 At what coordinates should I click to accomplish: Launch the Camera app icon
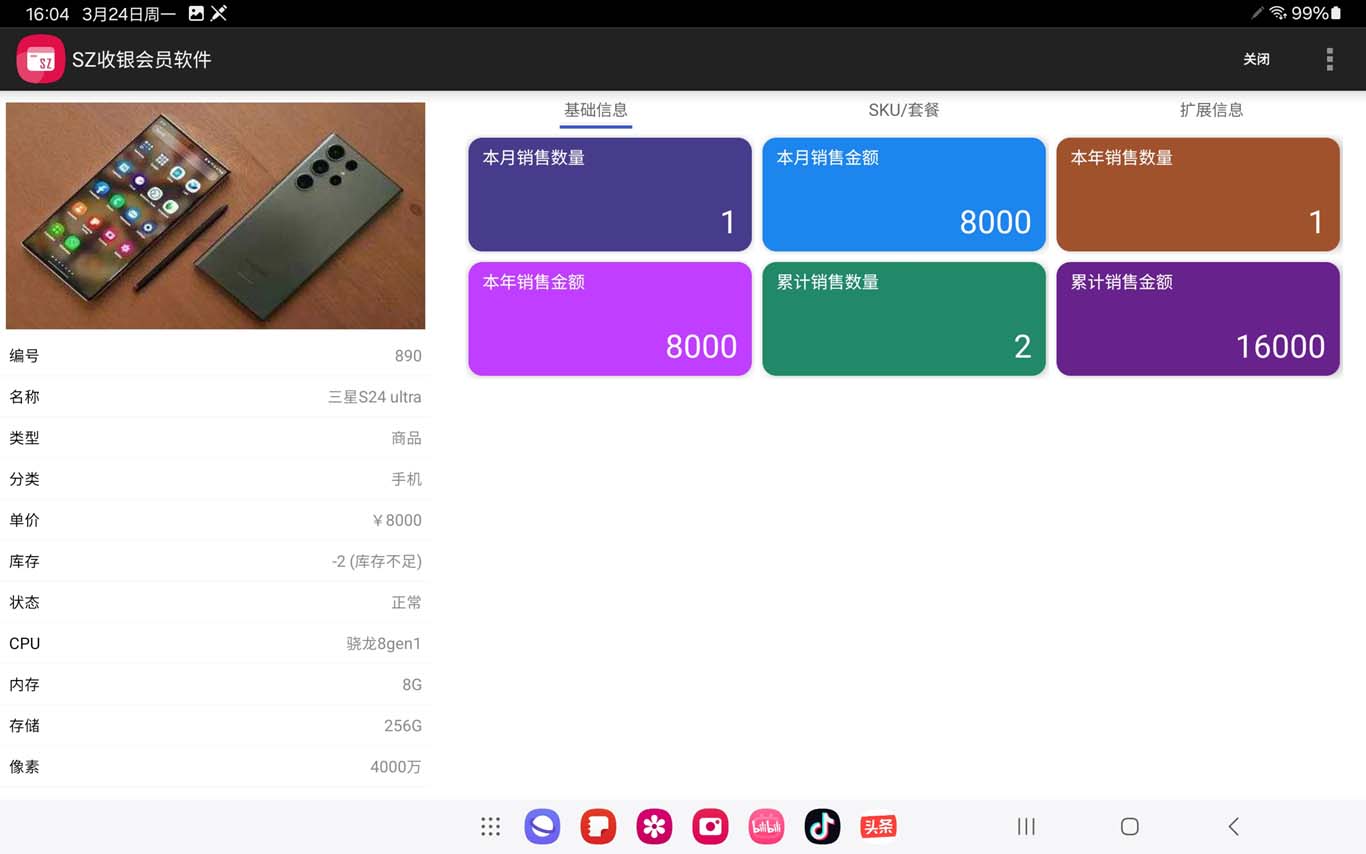click(x=710, y=826)
